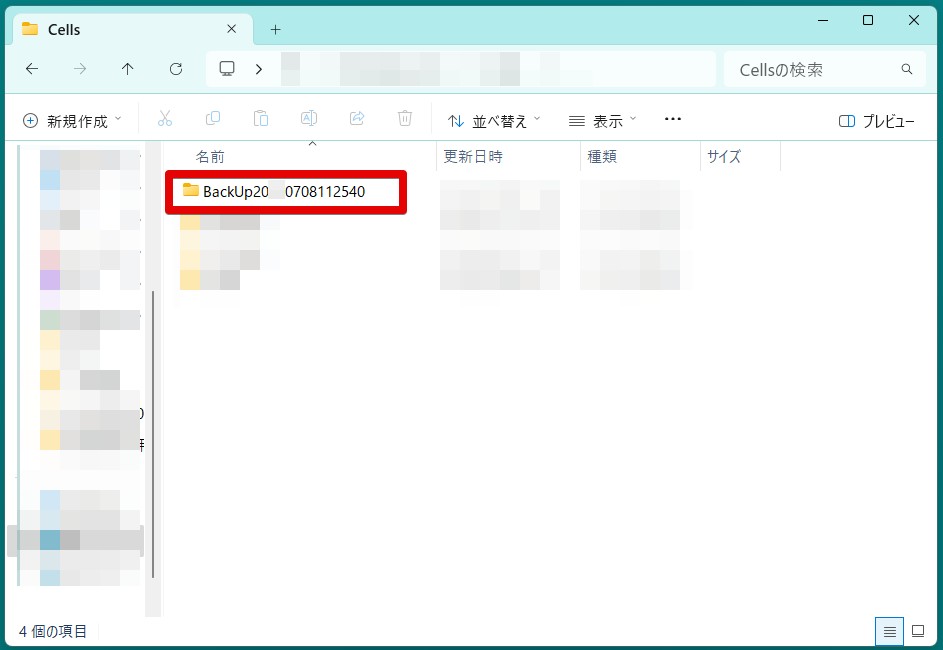Click the Cut scissors icon
The width and height of the screenshot is (943, 650).
click(x=165, y=118)
